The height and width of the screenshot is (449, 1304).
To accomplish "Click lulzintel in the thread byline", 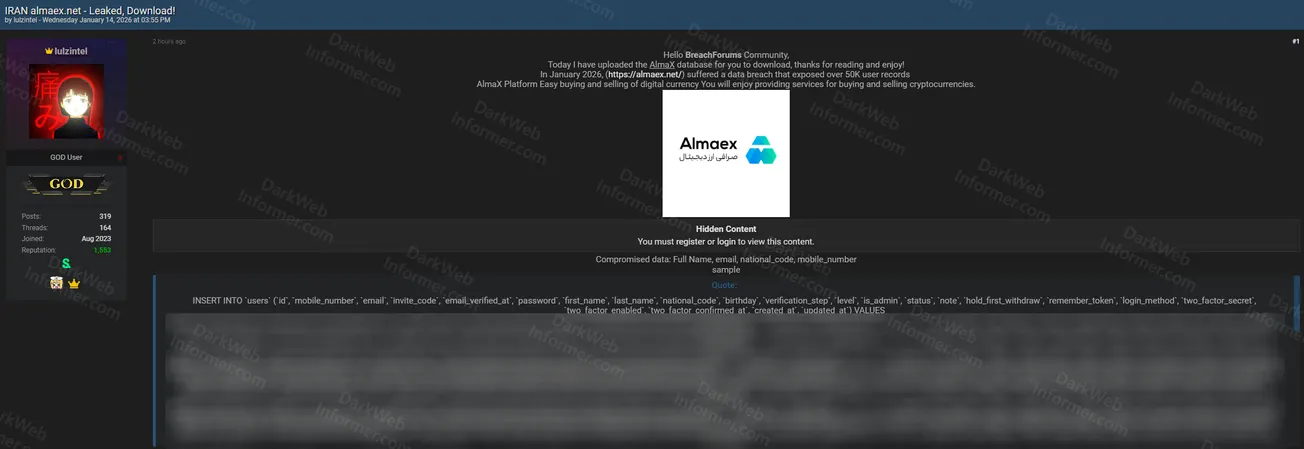I will [x=25, y=20].
